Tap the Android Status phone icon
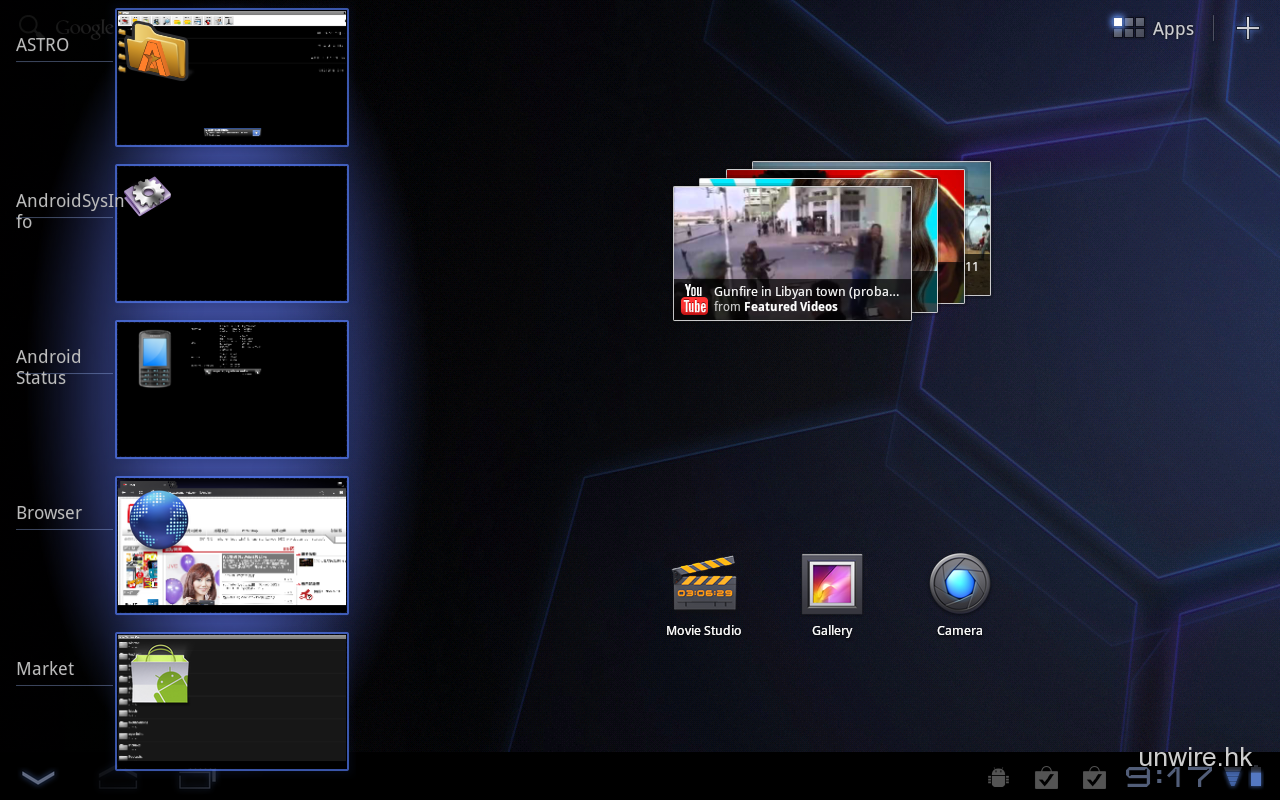Screen dimensions: 1280x800 [154, 358]
